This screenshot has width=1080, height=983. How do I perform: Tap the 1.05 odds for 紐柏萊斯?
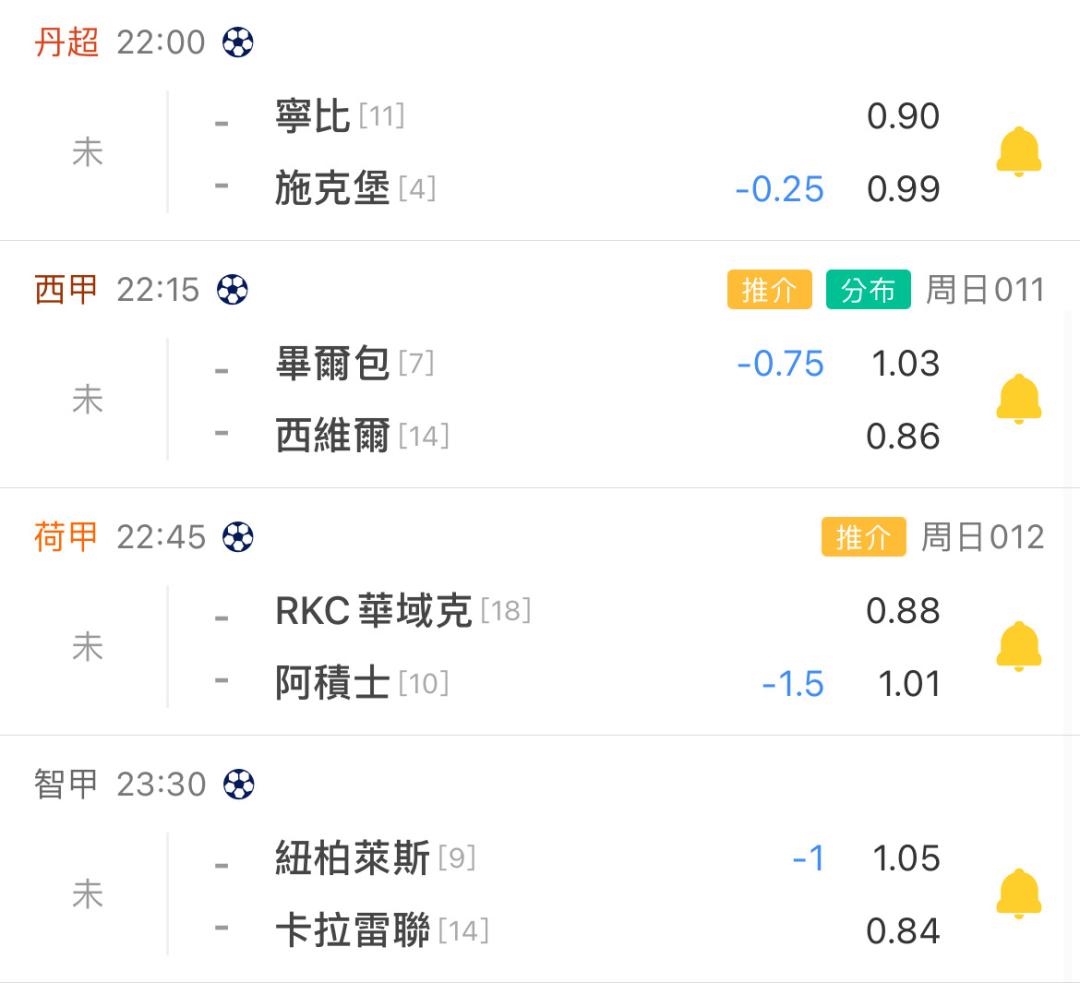pyautogui.click(x=906, y=858)
